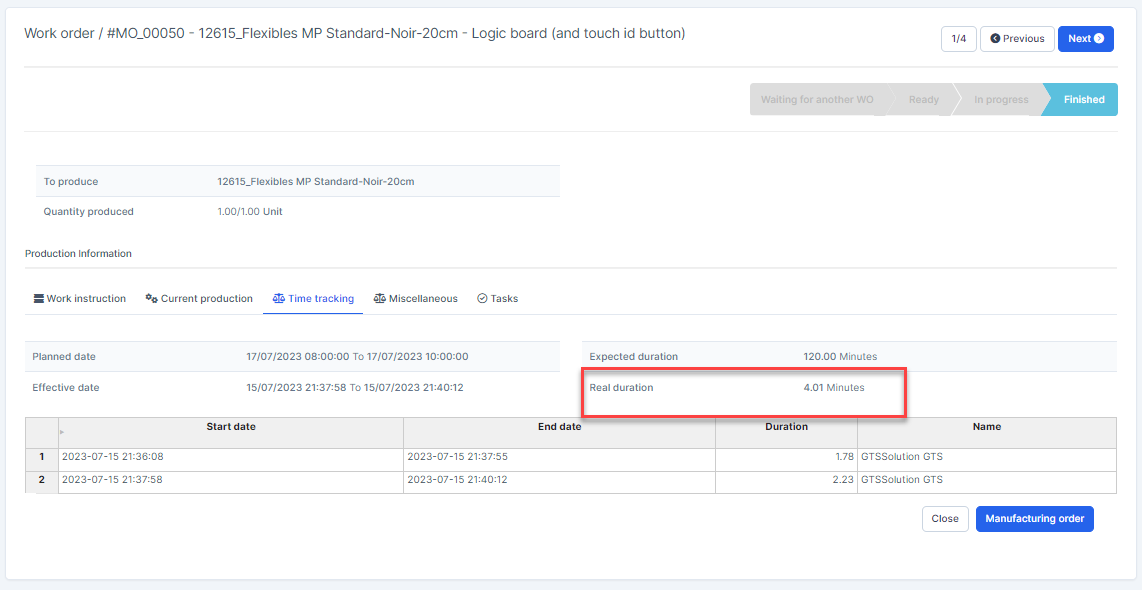Select the In progress status stage

point(1000,100)
